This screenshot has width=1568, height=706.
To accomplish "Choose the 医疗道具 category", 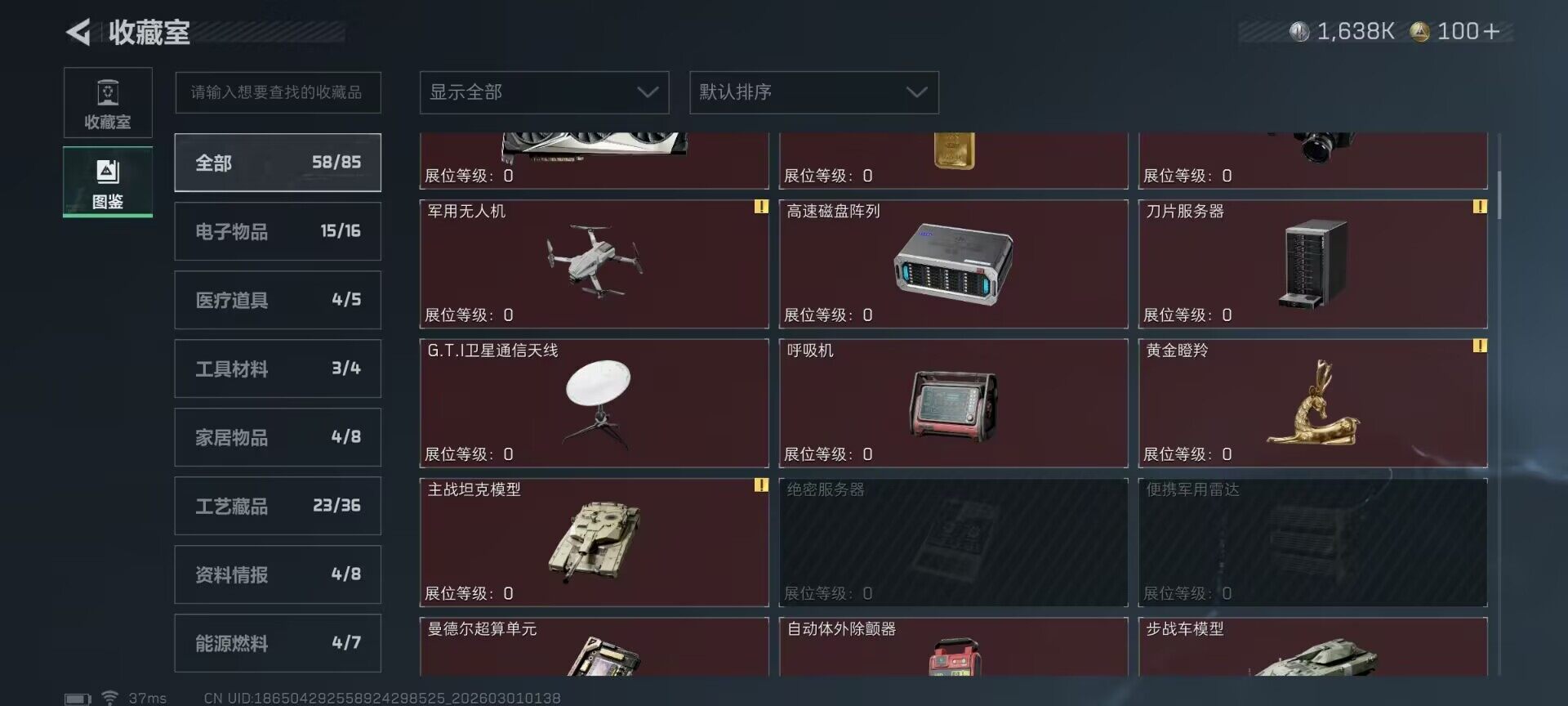I will pyautogui.click(x=278, y=300).
